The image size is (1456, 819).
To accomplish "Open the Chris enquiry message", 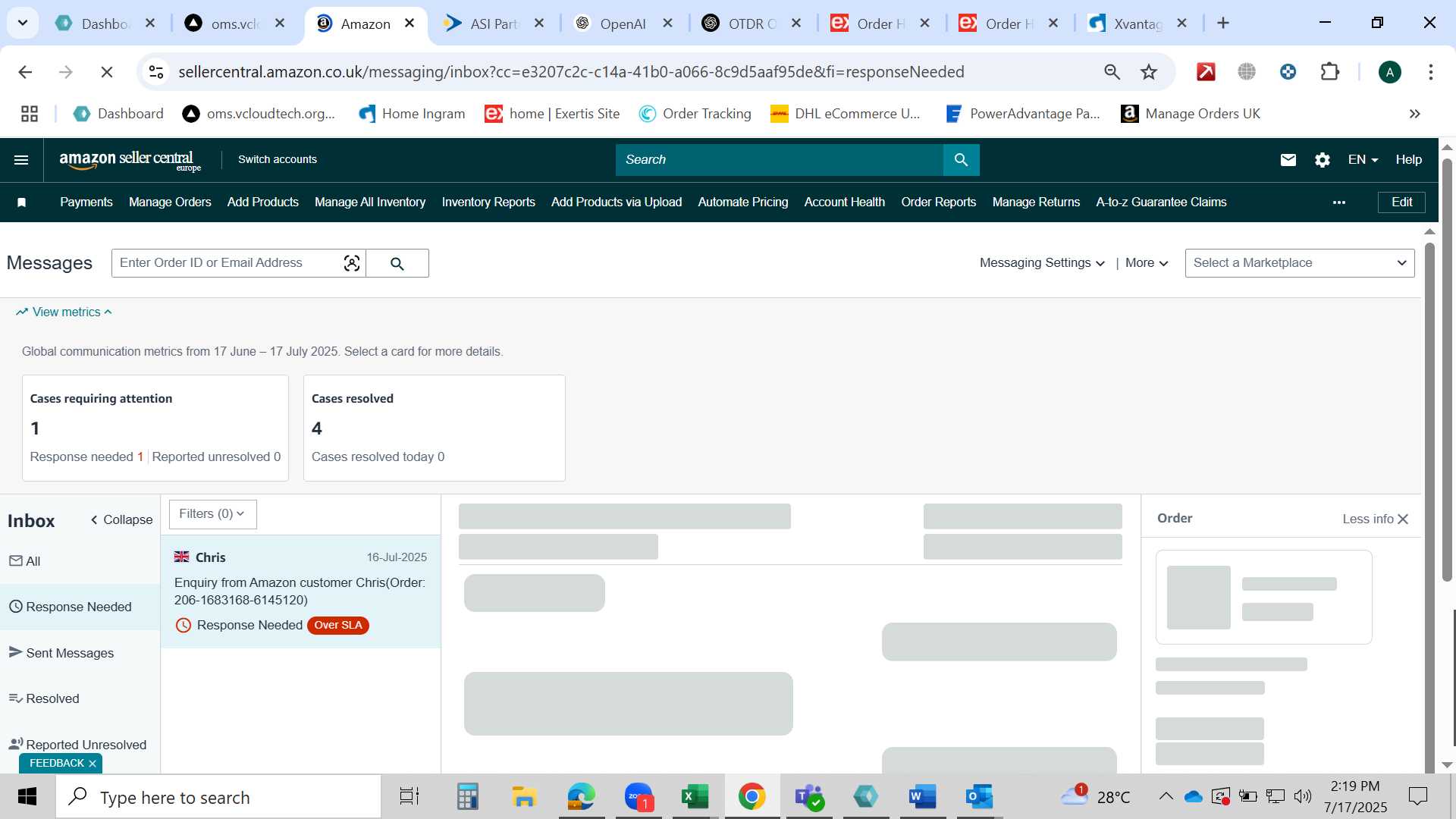I will (x=300, y=591).
